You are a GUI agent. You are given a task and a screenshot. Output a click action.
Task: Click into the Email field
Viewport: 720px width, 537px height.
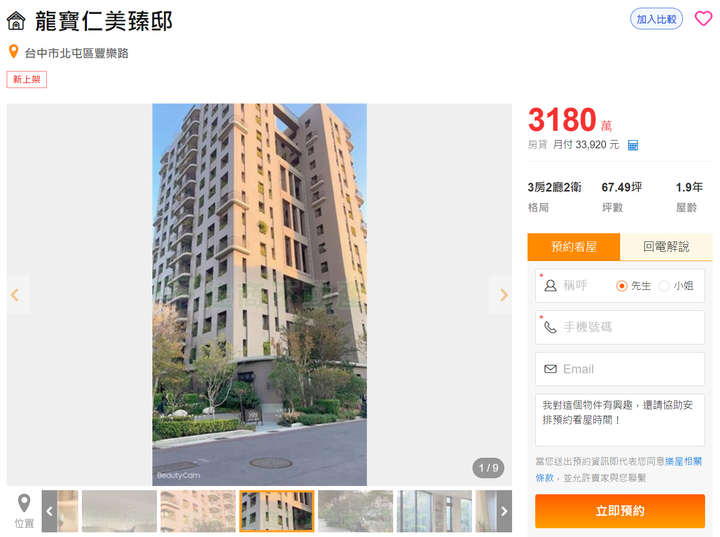(x=619, y=369)
